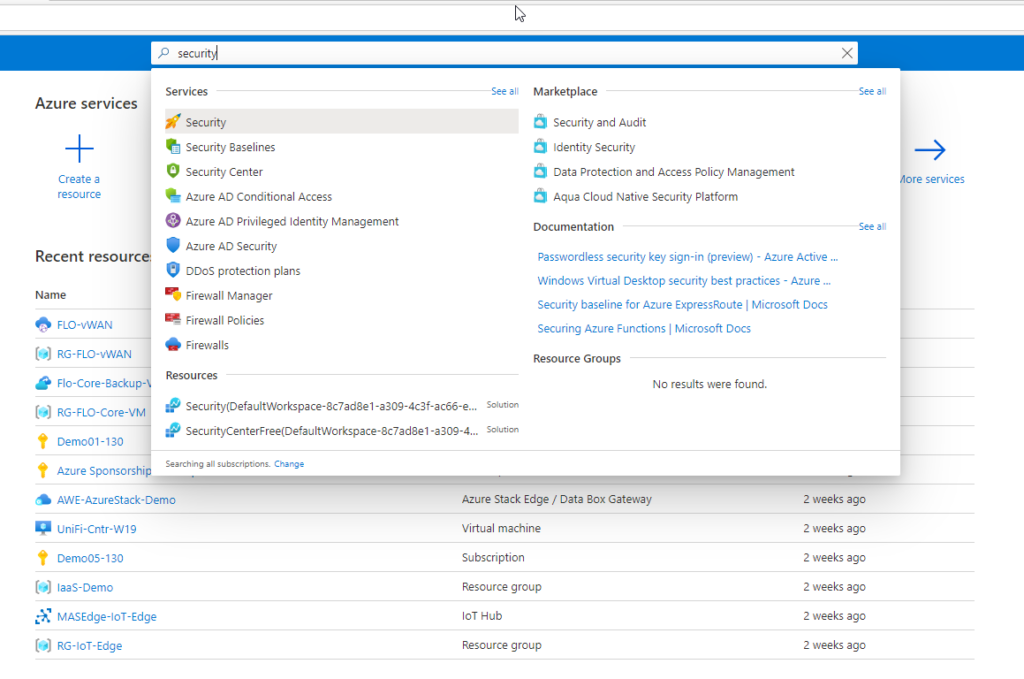The image size is (1024, 679).
Task: Click the More services arrow
Action: (930, 151)
